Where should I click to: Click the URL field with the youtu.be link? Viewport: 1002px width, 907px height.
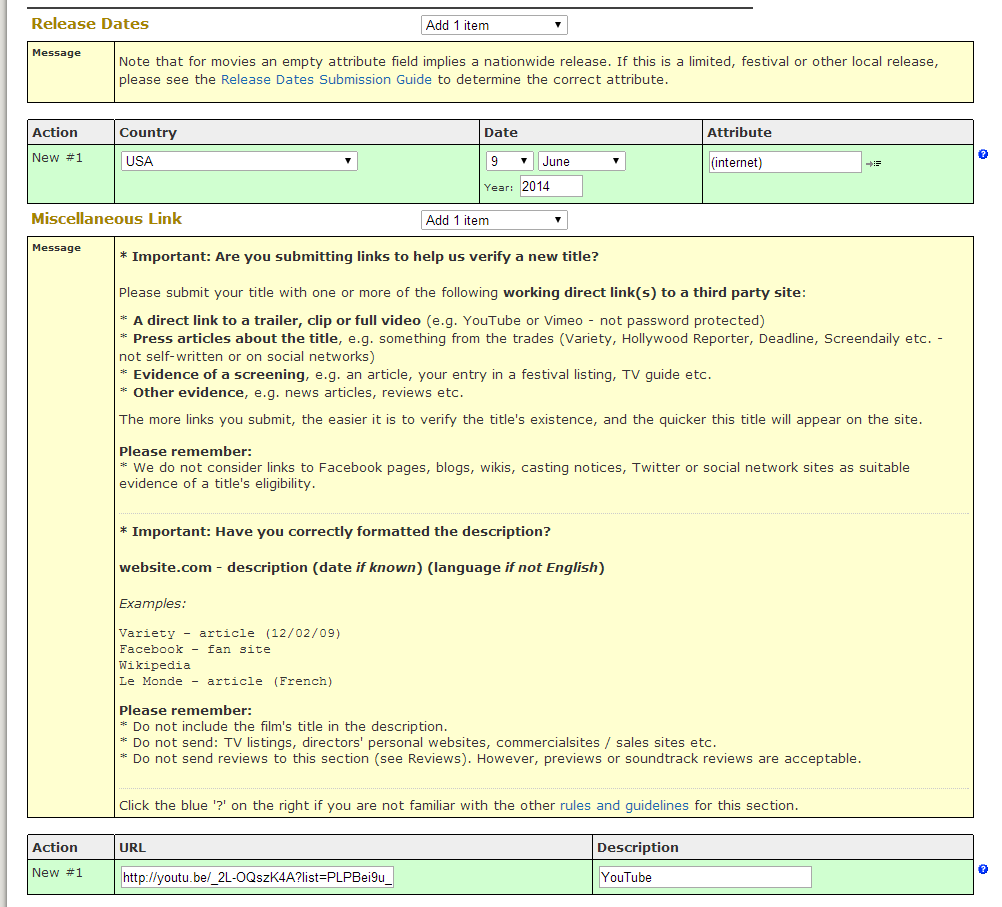258,877
